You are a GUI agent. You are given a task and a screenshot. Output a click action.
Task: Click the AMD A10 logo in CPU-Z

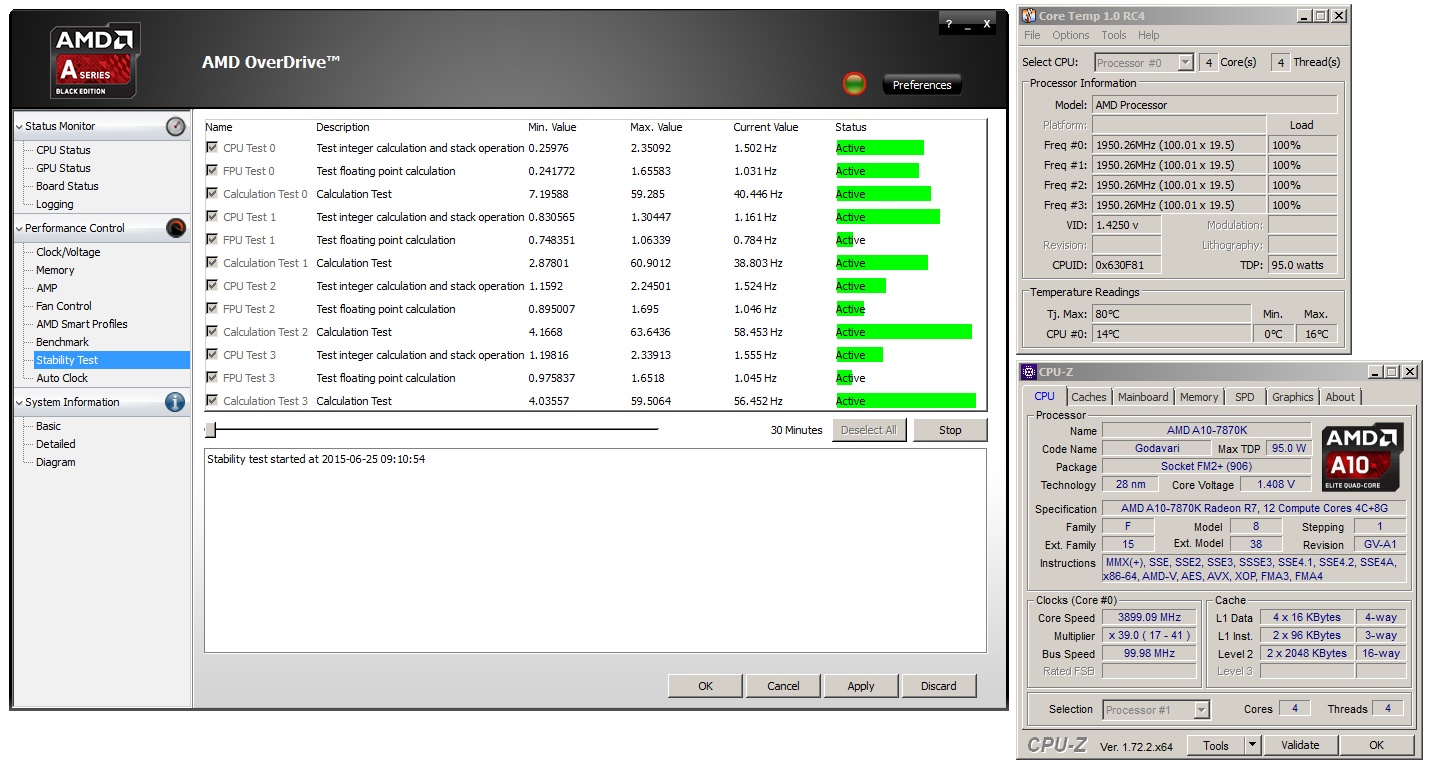click(1363, 457)
